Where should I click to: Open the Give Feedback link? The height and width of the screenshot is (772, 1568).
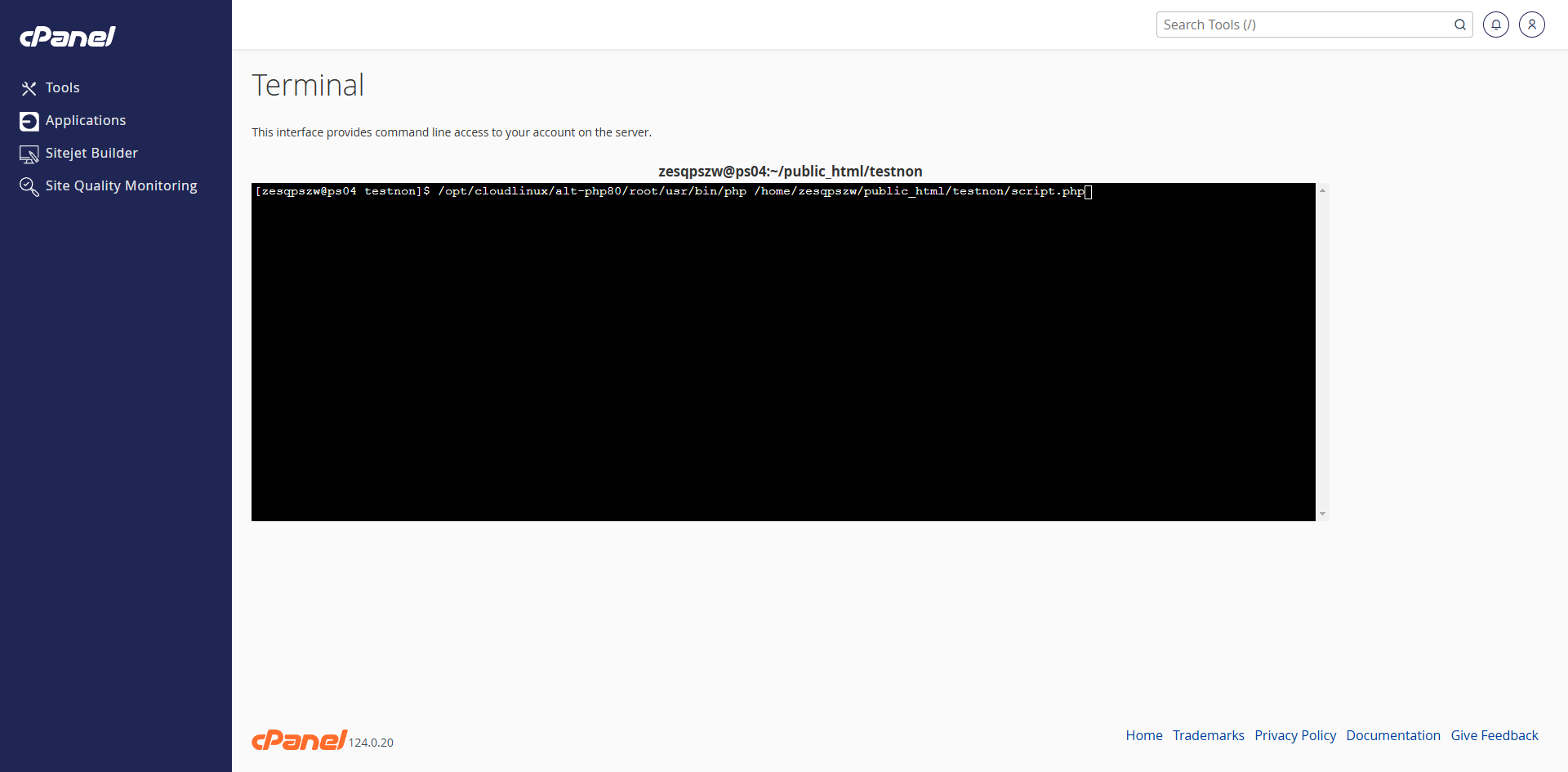coord(1494,735)
